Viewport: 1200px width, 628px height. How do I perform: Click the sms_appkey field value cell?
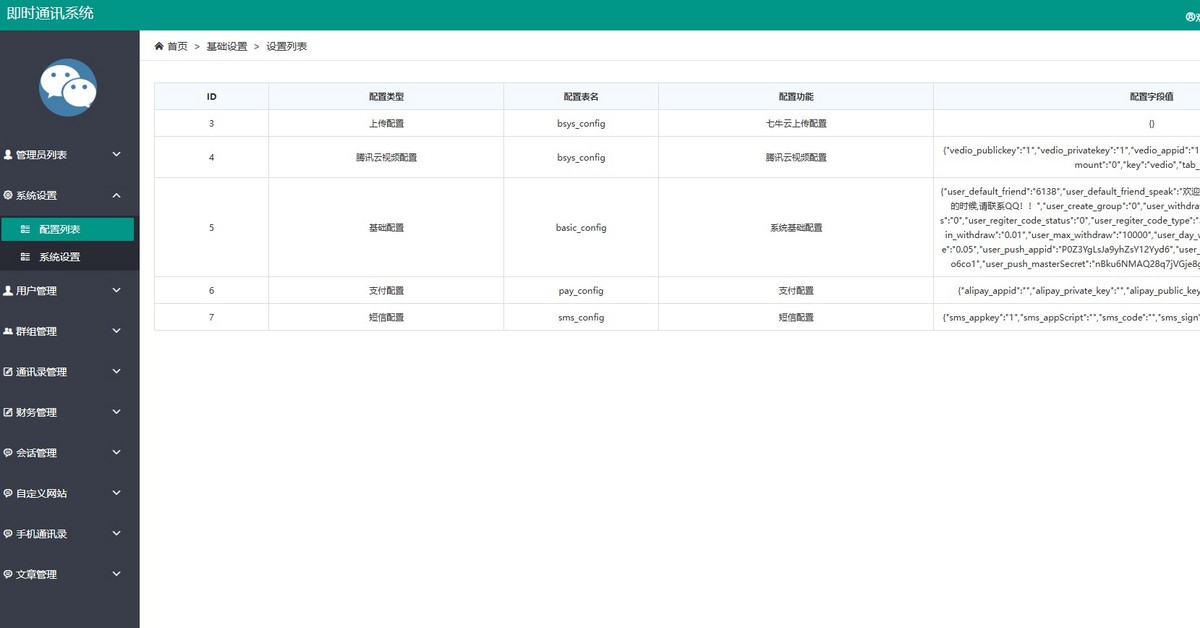tap(1067, 317)
